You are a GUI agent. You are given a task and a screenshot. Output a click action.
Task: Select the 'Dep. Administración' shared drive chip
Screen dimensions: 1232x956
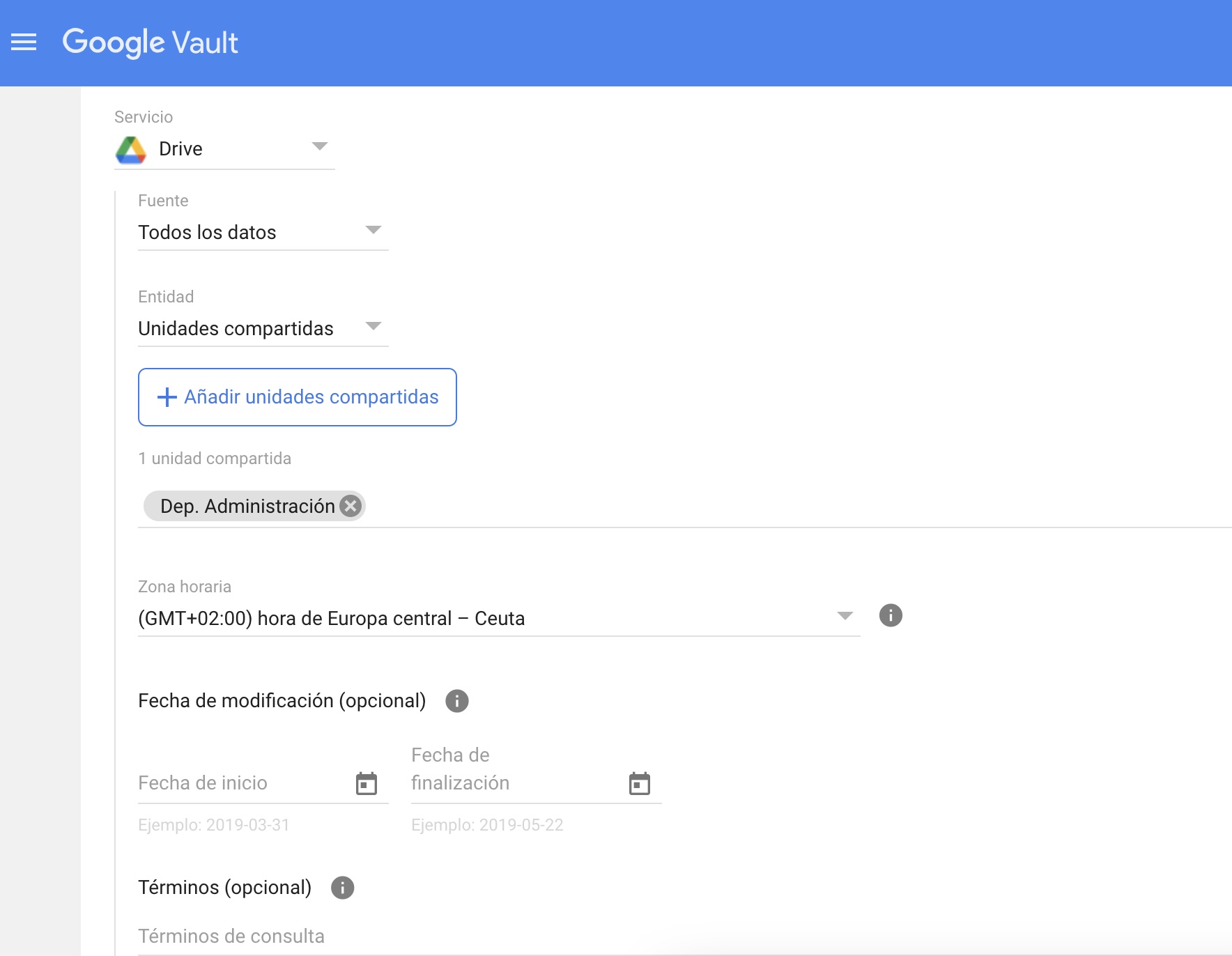point(247,506)
